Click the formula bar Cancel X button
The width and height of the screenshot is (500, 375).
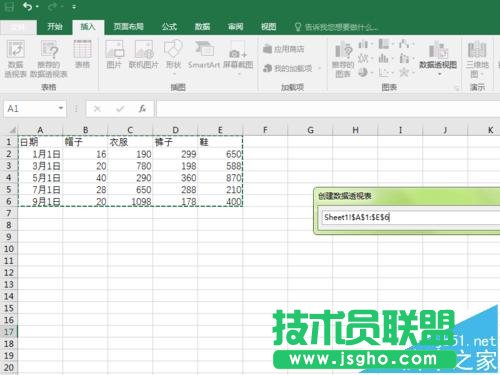click(97, 109)
